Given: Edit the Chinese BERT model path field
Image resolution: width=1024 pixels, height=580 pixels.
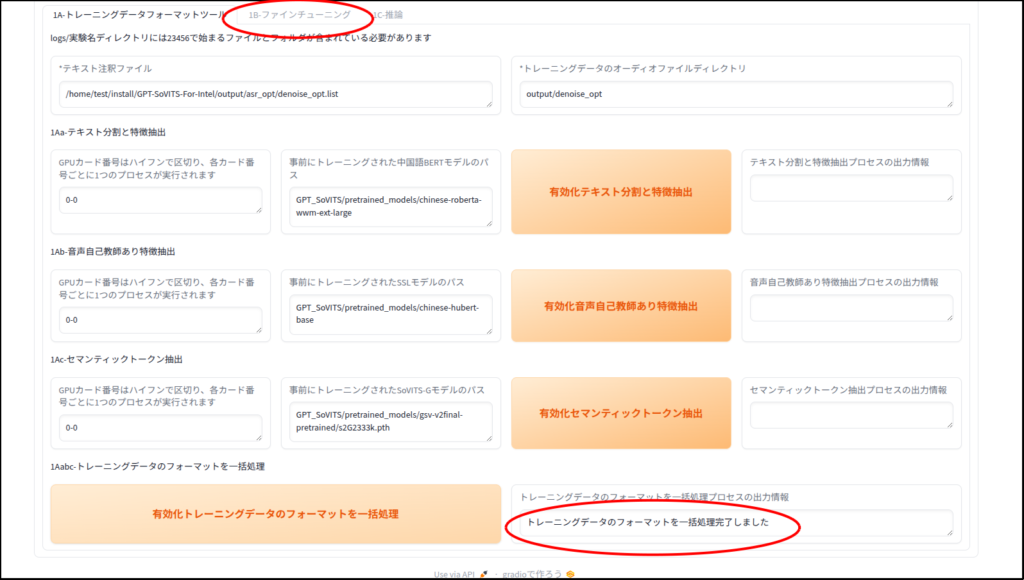Looking at the screenshot, I should coord(391,207).
